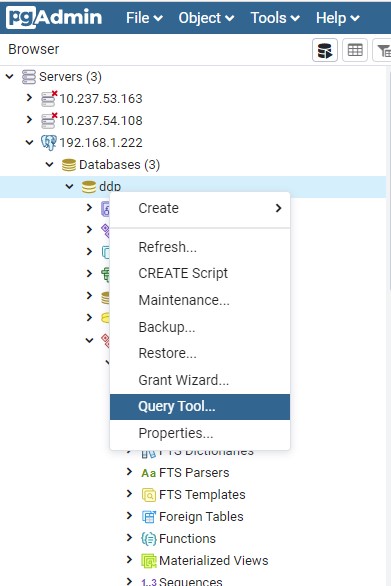
Task: Expand the Materialized Views node
Action: (x=129, y=560)
